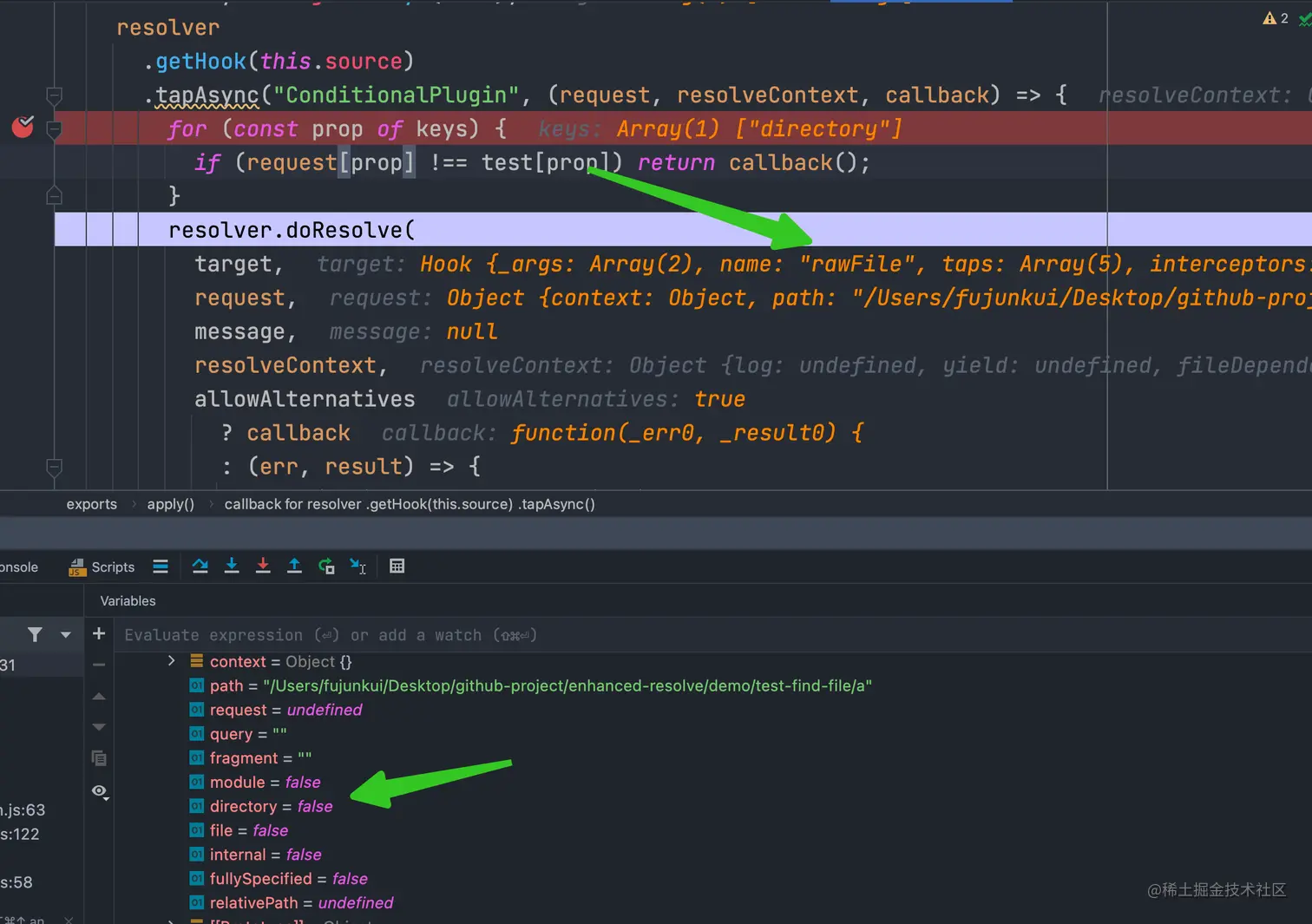
Task: Click the Run to Cursor icon
Action: [x=358, y=567]
